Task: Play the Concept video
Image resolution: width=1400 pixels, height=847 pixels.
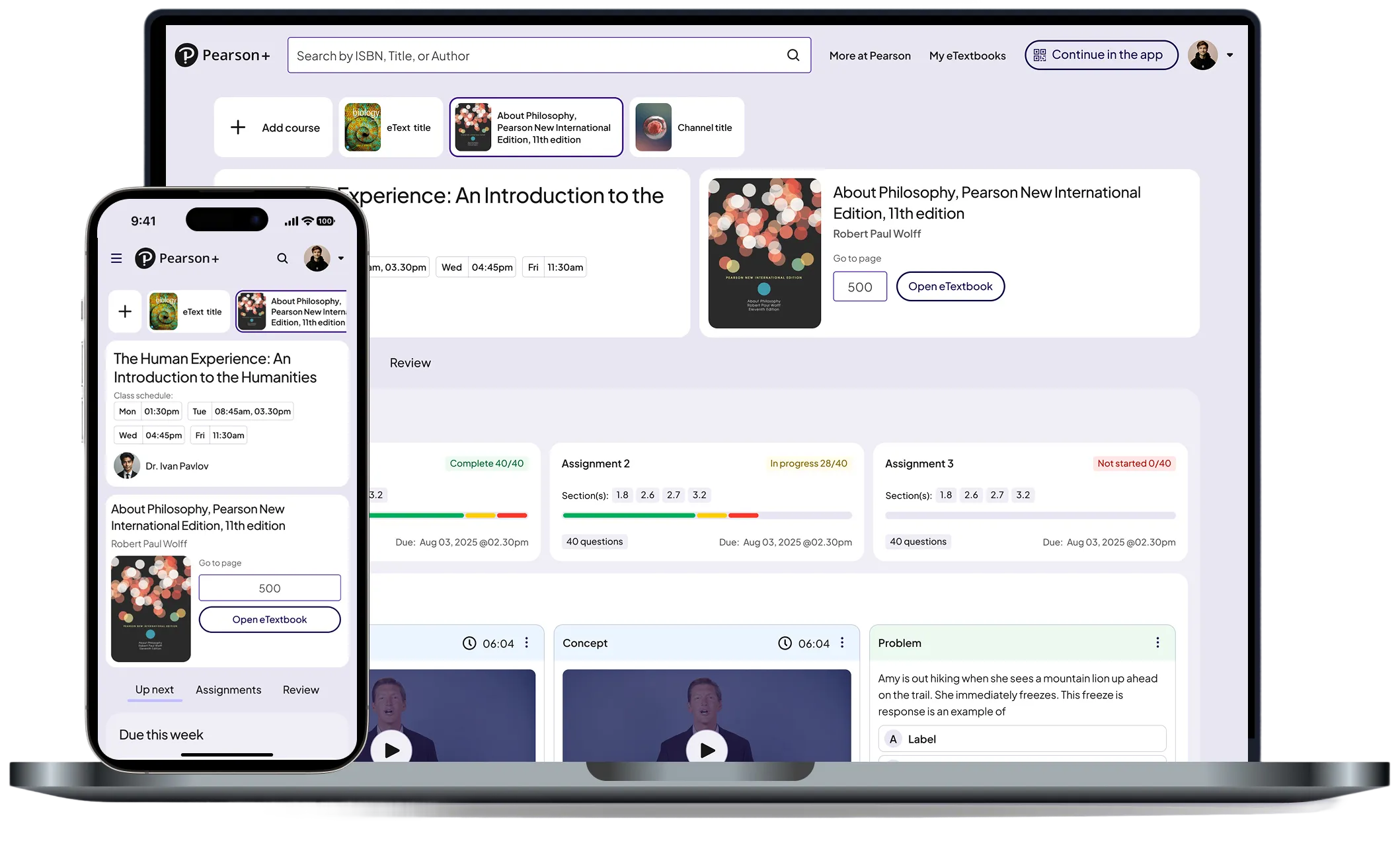Action: [707, 749]
